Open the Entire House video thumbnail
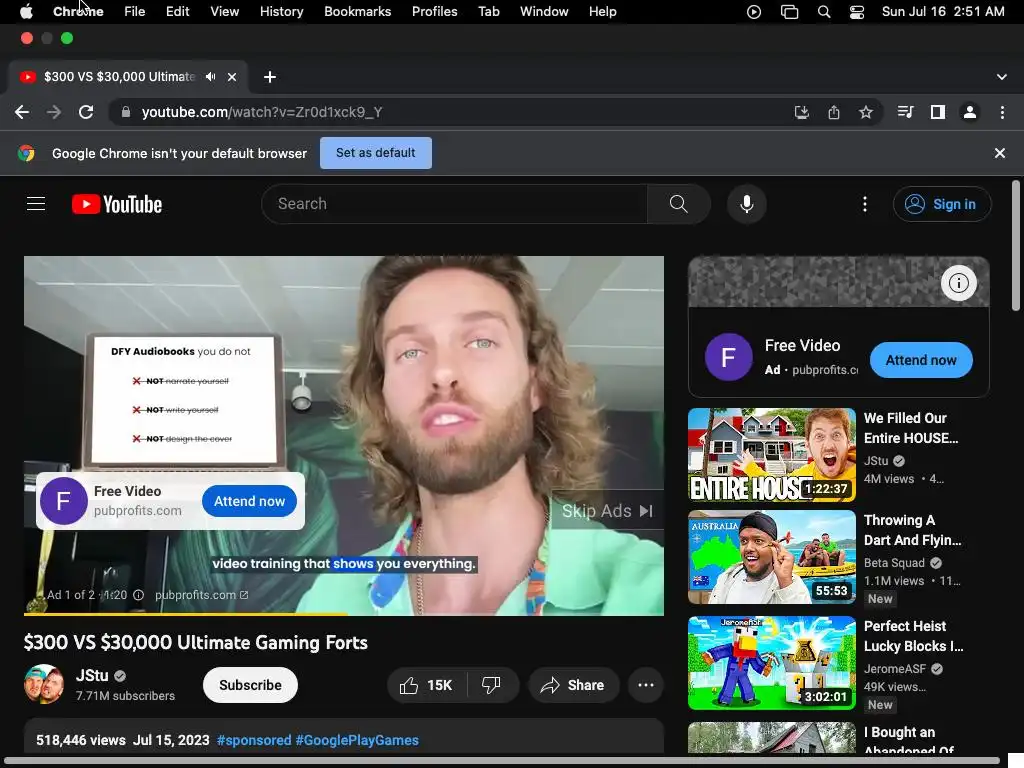This screenshot has height=768, width=1024. (x=772, y=455)
